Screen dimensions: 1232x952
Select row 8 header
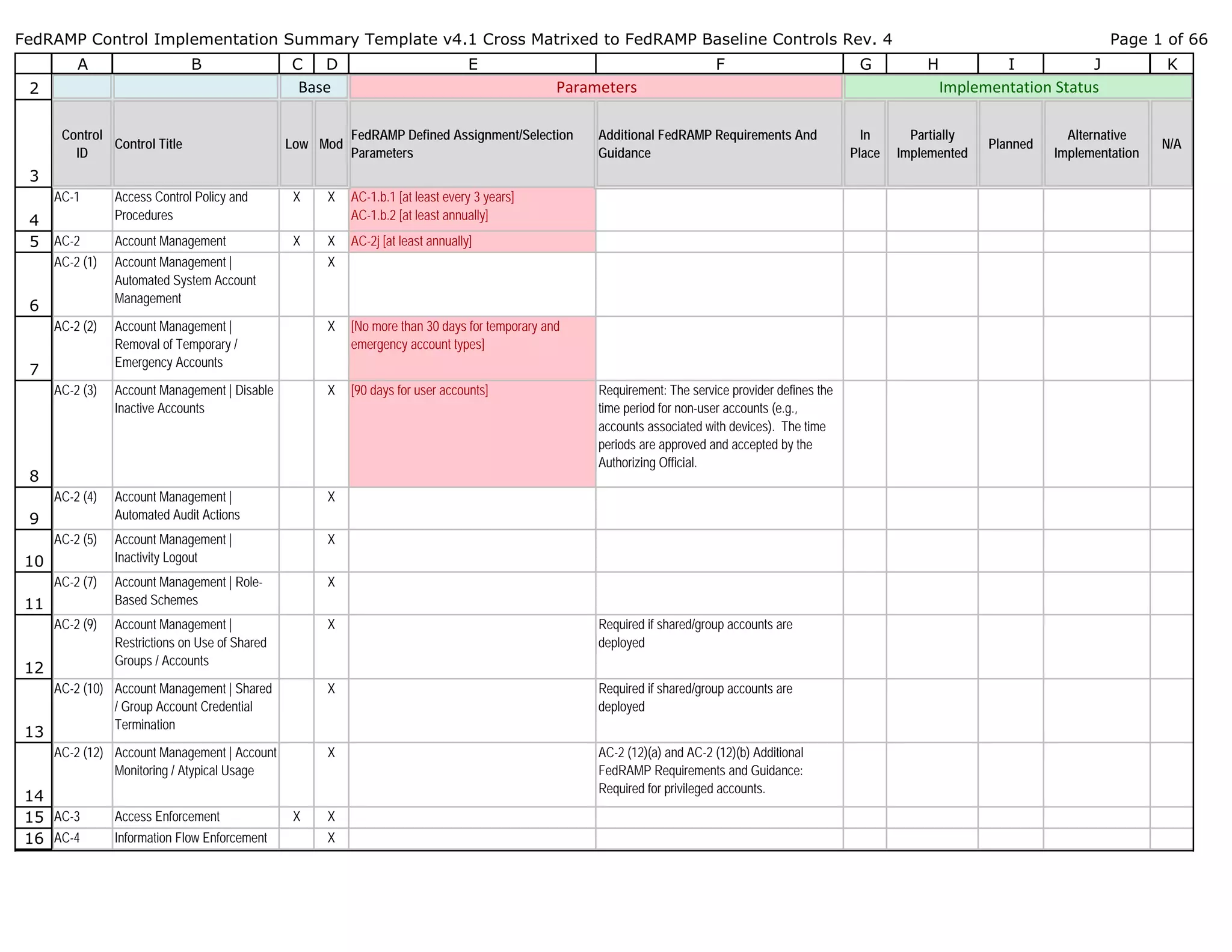tap(34, 434)
